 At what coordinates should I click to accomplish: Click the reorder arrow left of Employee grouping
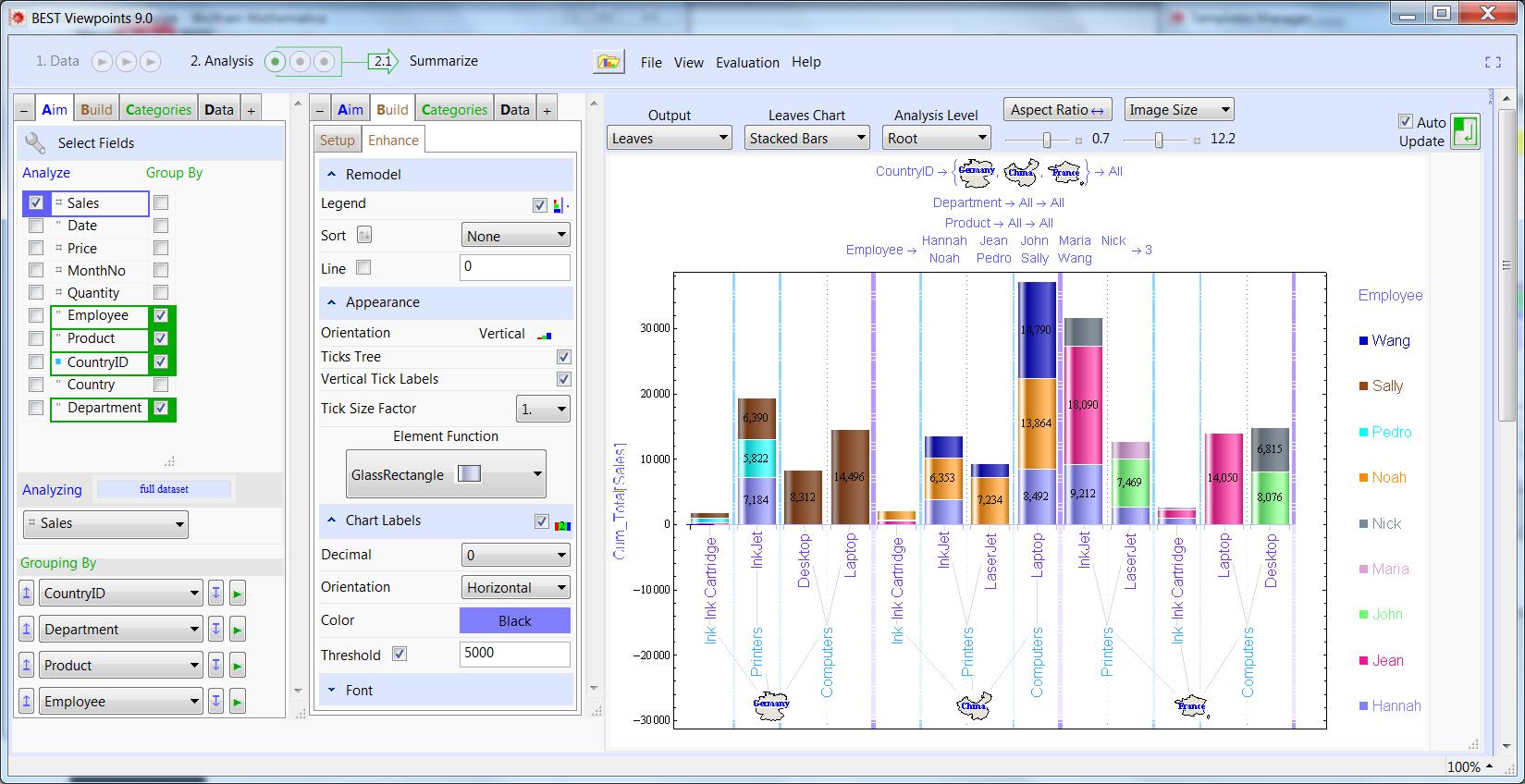[x=27, y=702]
